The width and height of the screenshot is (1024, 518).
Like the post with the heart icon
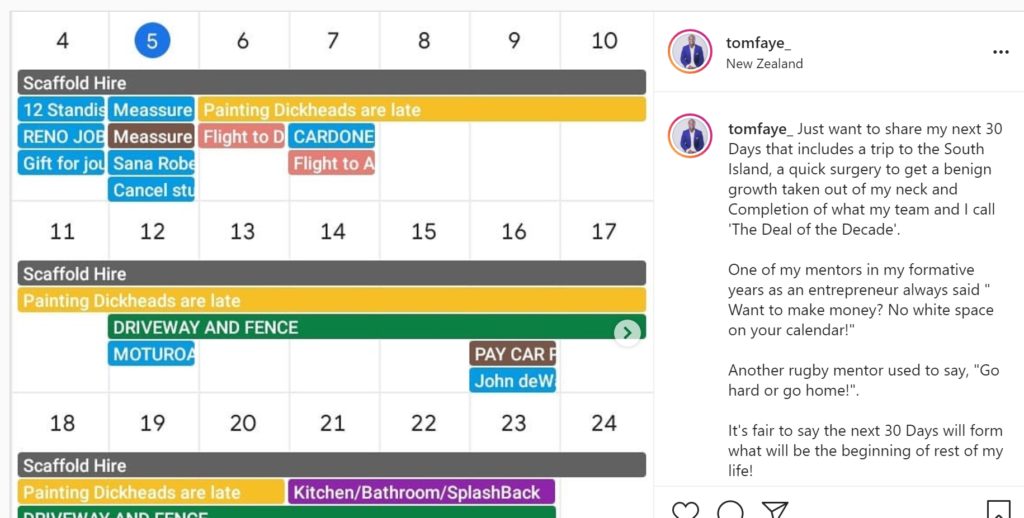(685, 510)
